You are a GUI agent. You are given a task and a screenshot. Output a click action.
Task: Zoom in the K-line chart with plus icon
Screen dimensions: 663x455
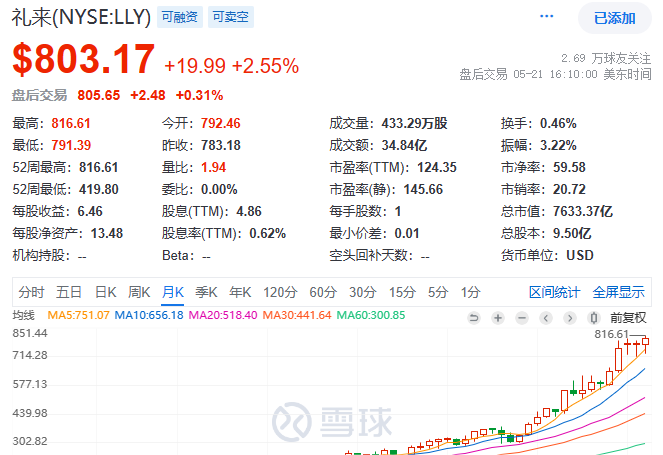[498, 318]
